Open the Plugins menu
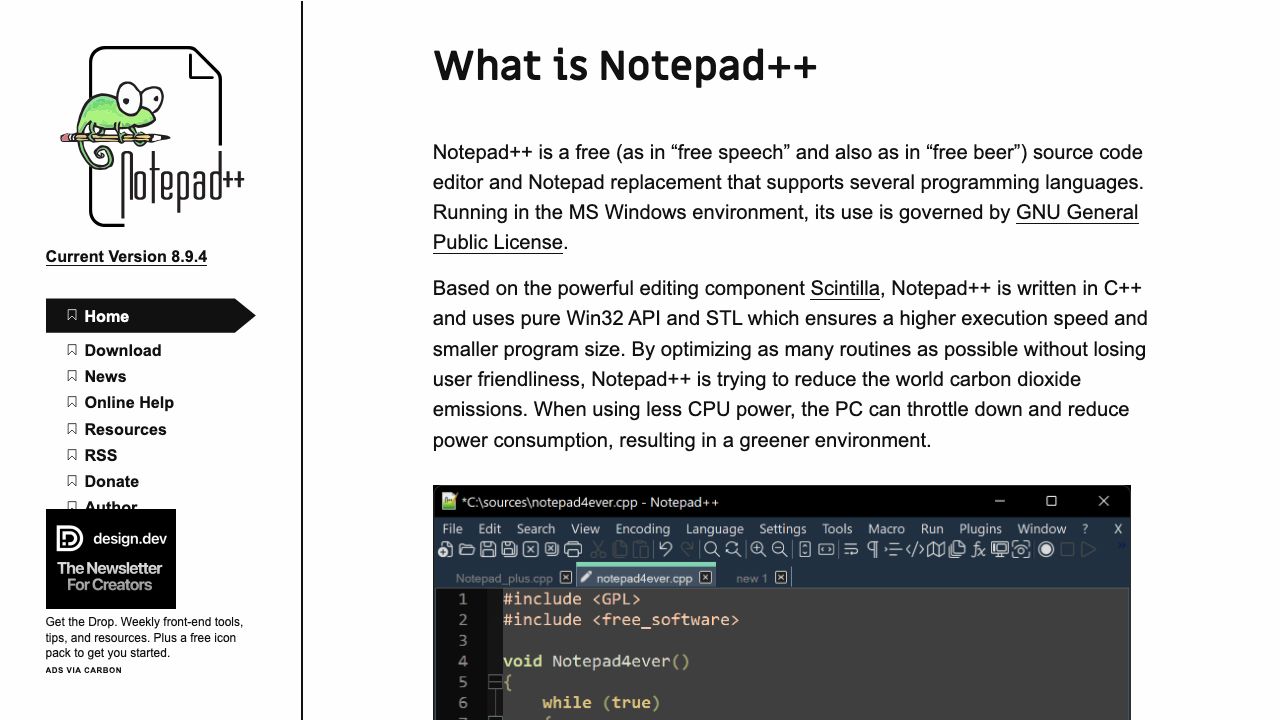The width and height of the screenshot is (1280, 720). coord(981,529)
